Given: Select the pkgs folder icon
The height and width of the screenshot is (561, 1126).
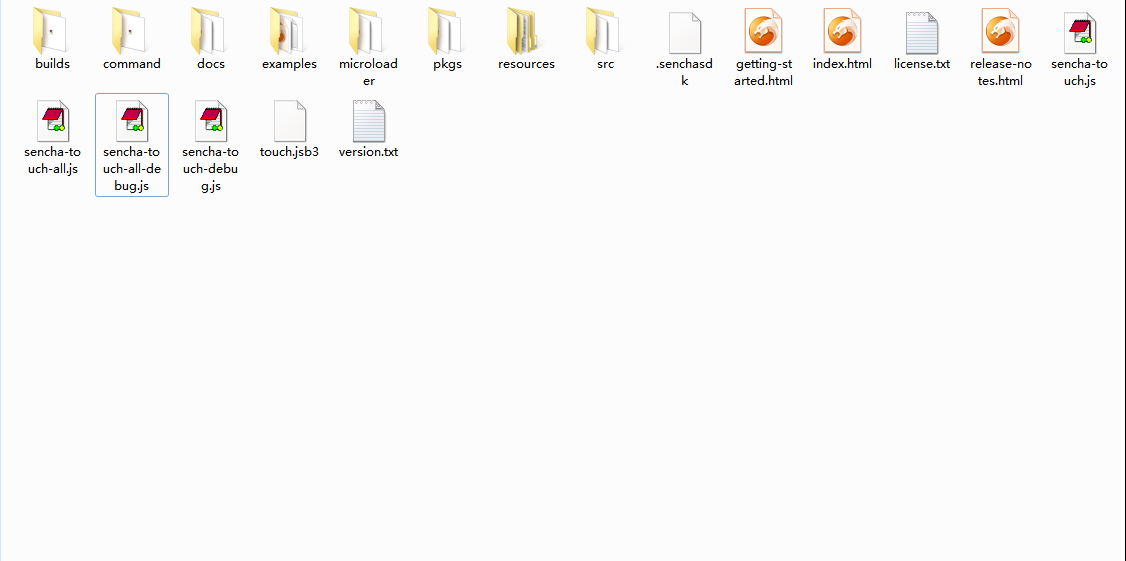Looking at the screenshot, I should (445, 32).
